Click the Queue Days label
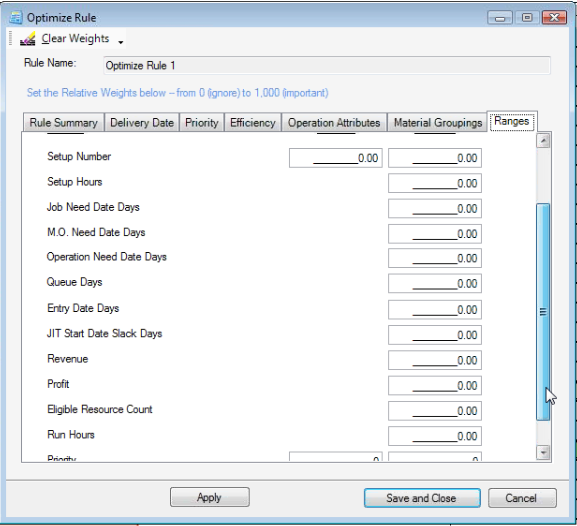 point(74,282)
